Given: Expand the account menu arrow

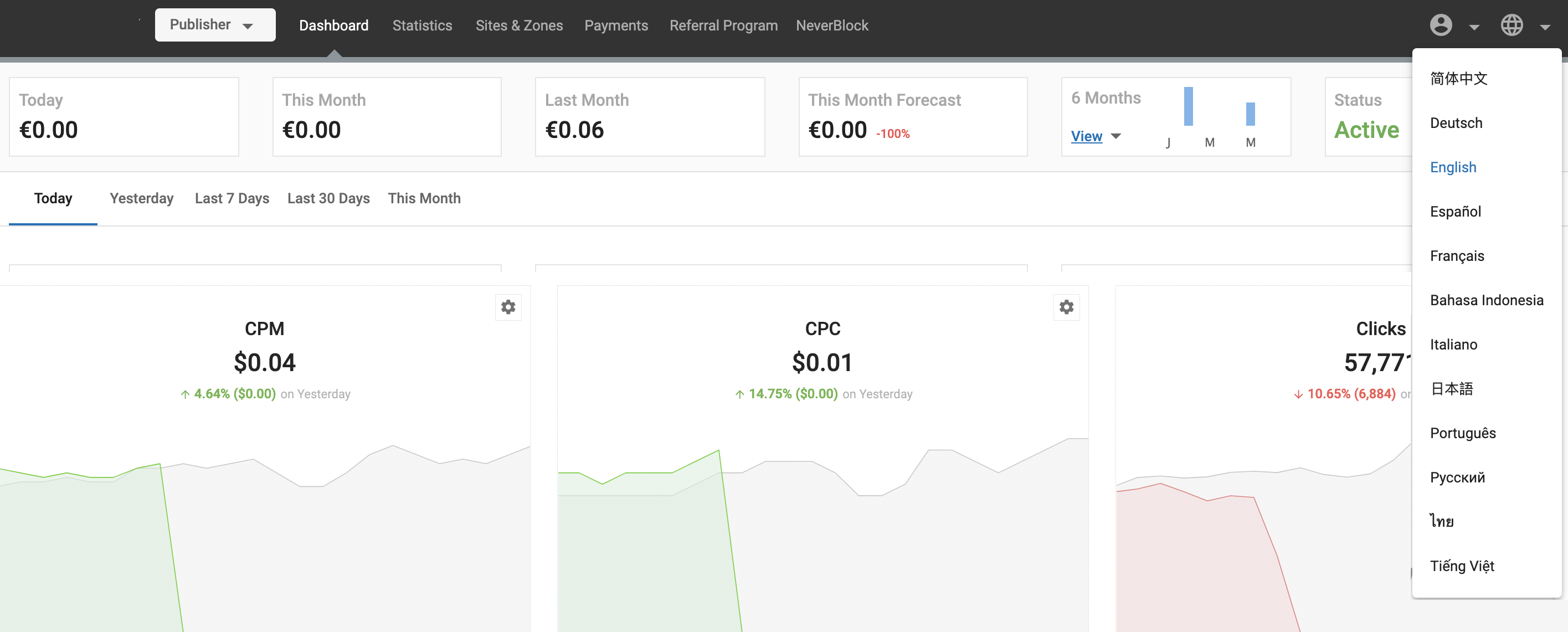Looking at the screenshot, I should (1474, 27).
